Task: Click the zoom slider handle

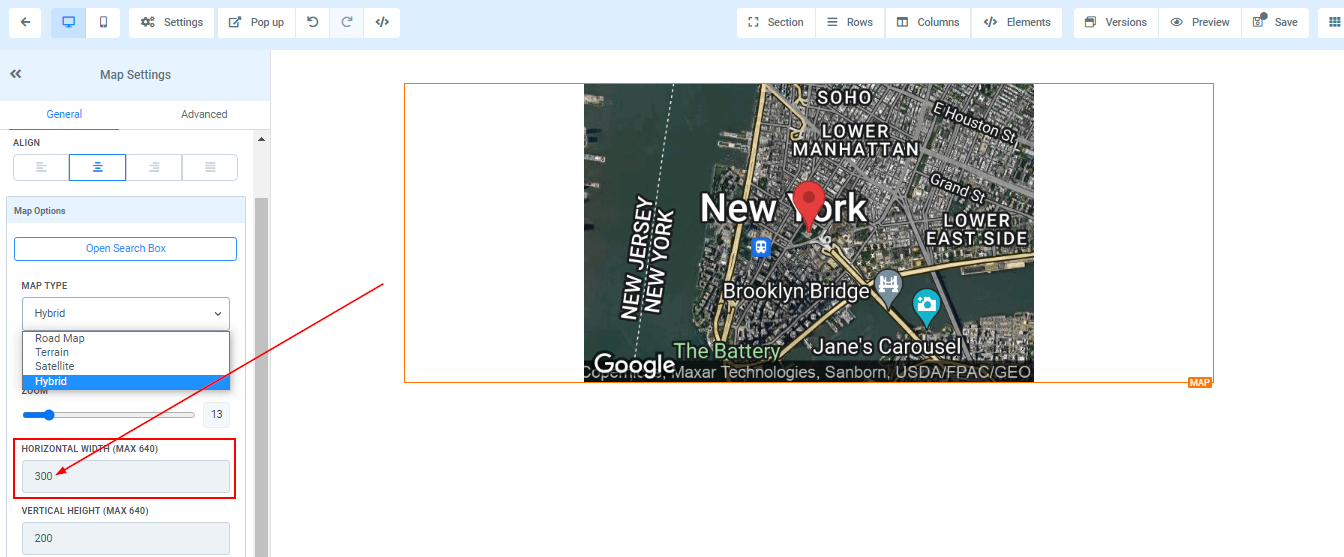Action: 48,414
